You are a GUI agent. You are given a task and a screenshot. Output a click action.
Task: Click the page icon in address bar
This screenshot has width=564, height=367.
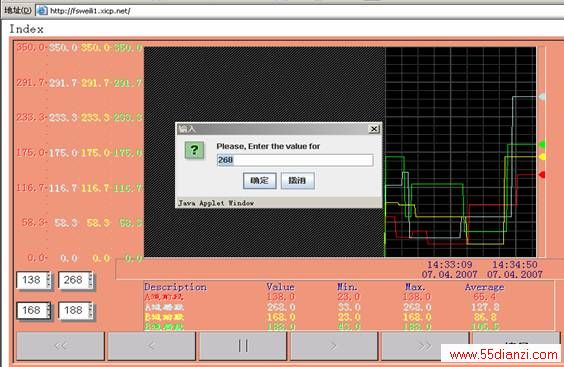pos(42,11)
